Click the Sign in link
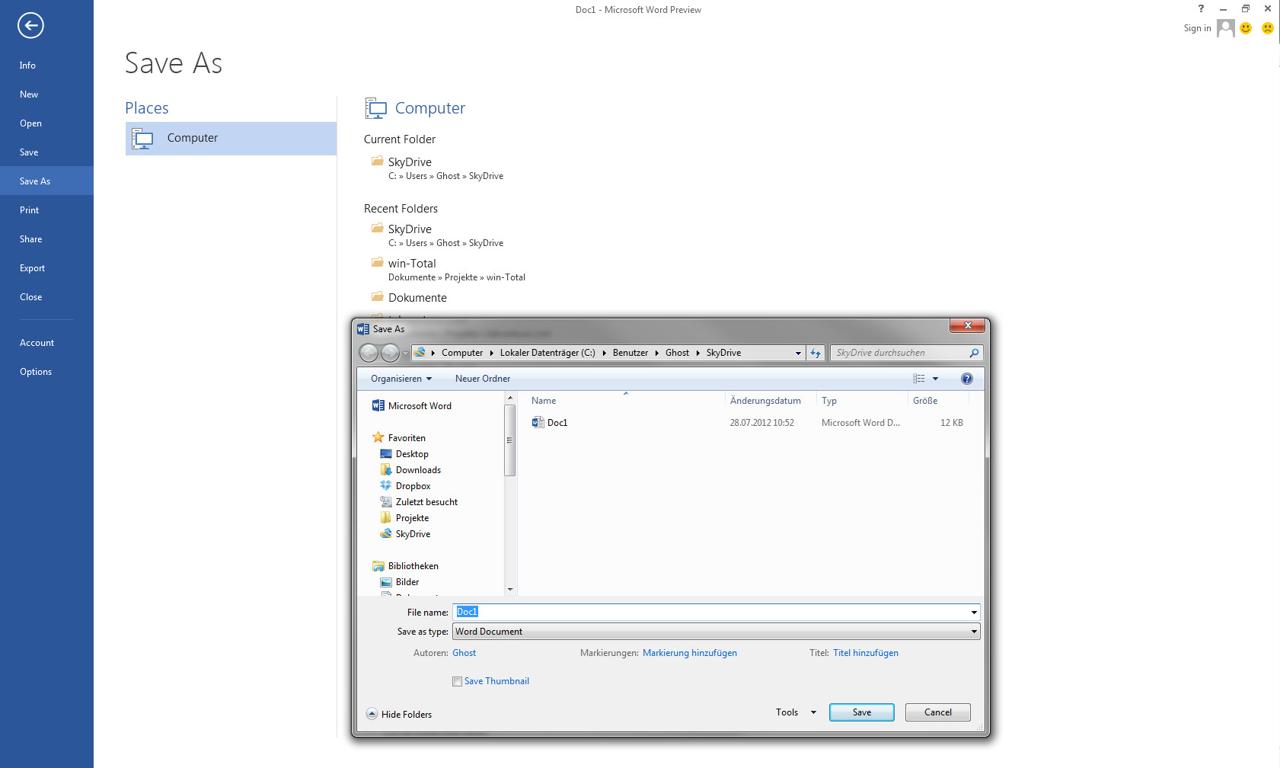 1197,28
